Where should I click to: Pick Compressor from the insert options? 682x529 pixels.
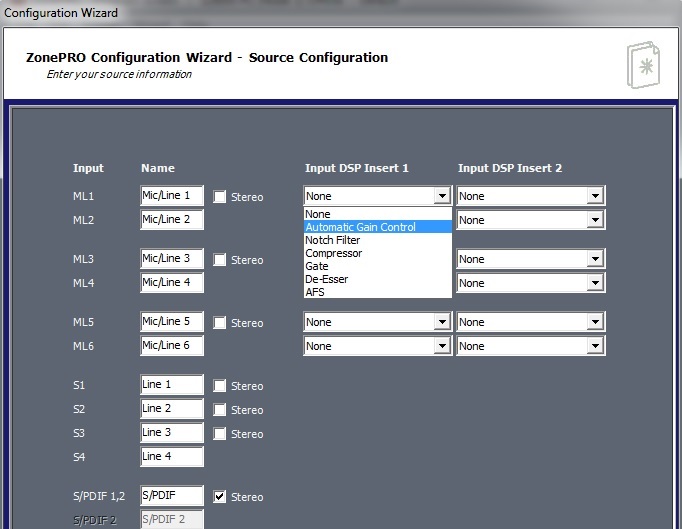pyautogui.click(x=334, y=253)
